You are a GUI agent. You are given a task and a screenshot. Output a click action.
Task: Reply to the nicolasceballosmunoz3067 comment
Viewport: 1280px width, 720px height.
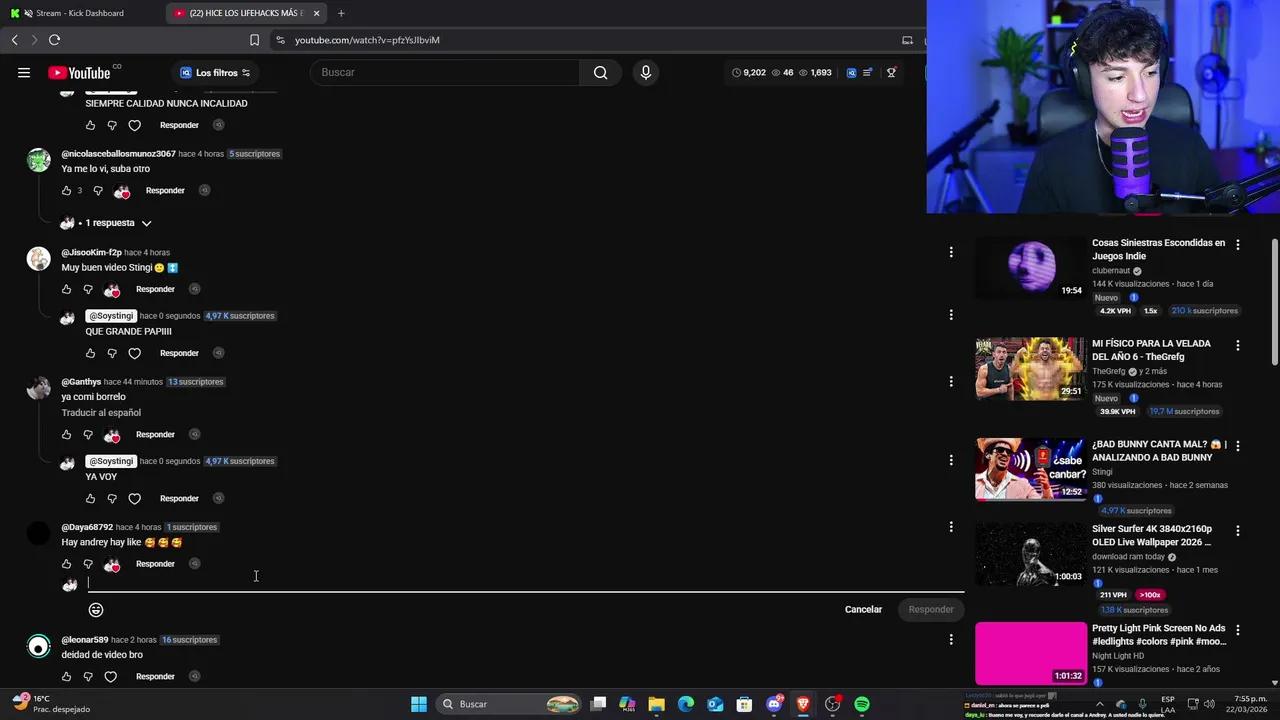point(165,190)
